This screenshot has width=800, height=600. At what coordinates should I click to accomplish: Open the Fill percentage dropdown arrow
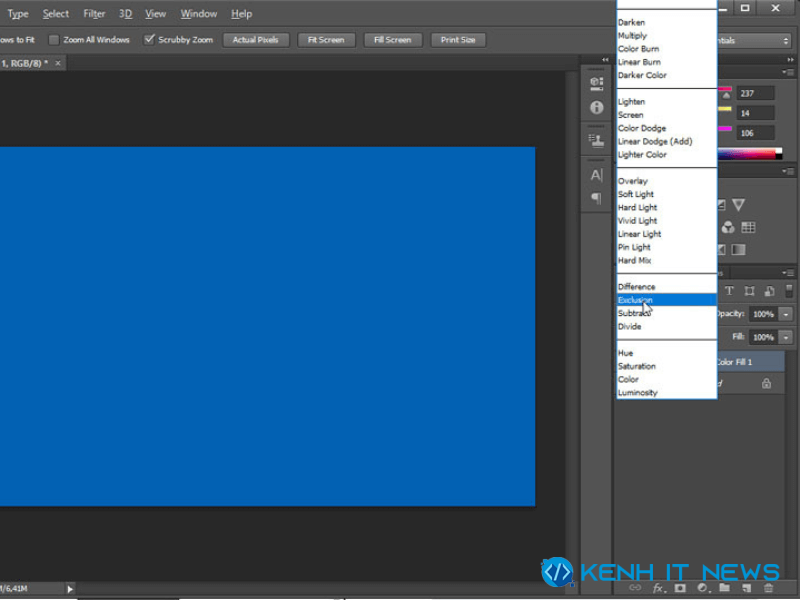786,337
